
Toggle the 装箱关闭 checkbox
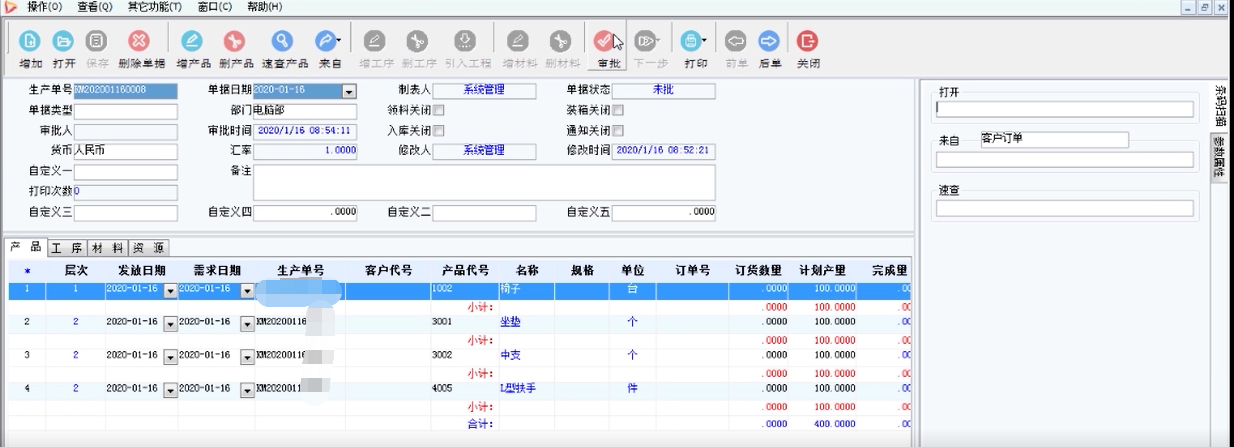click(x=618, y=111)
